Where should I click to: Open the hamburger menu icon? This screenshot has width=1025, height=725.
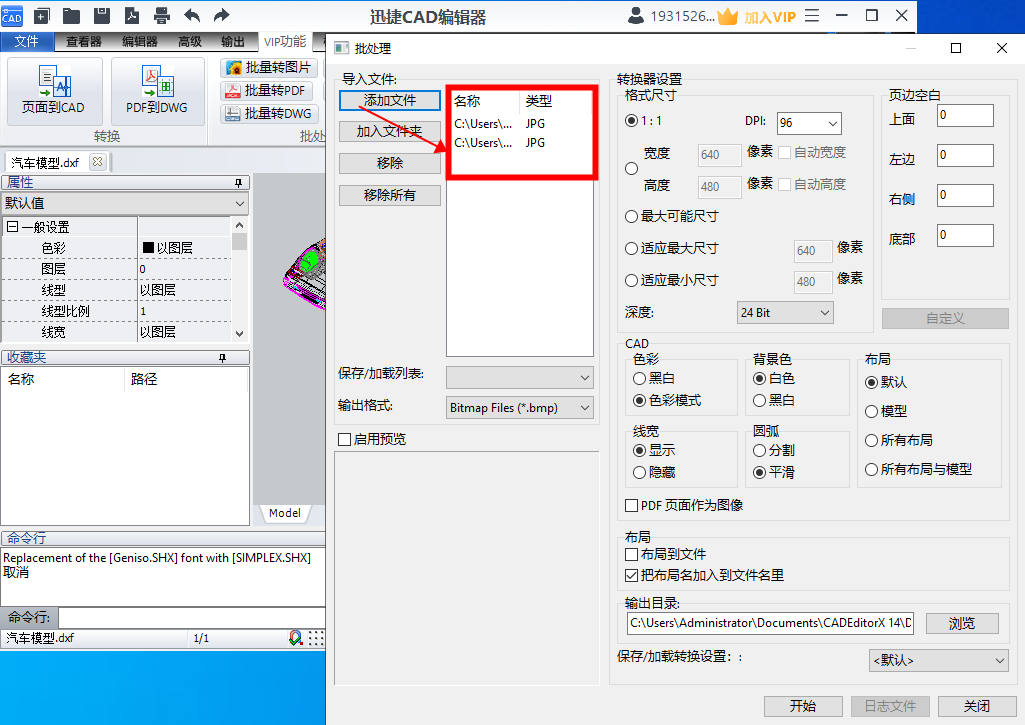click(x=812, y=16)
